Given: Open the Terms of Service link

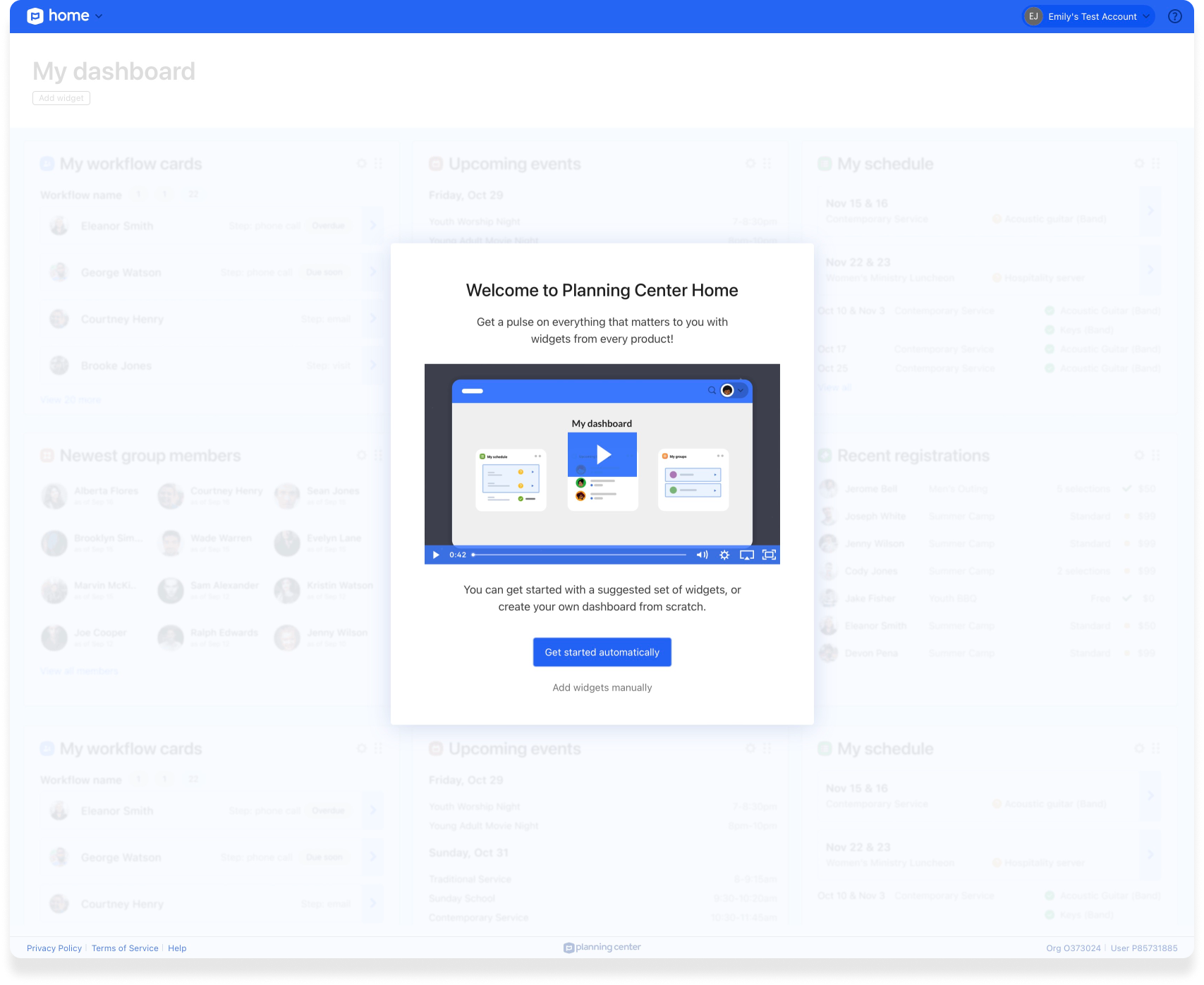Looking at the screenshot, I should (125, 948).
